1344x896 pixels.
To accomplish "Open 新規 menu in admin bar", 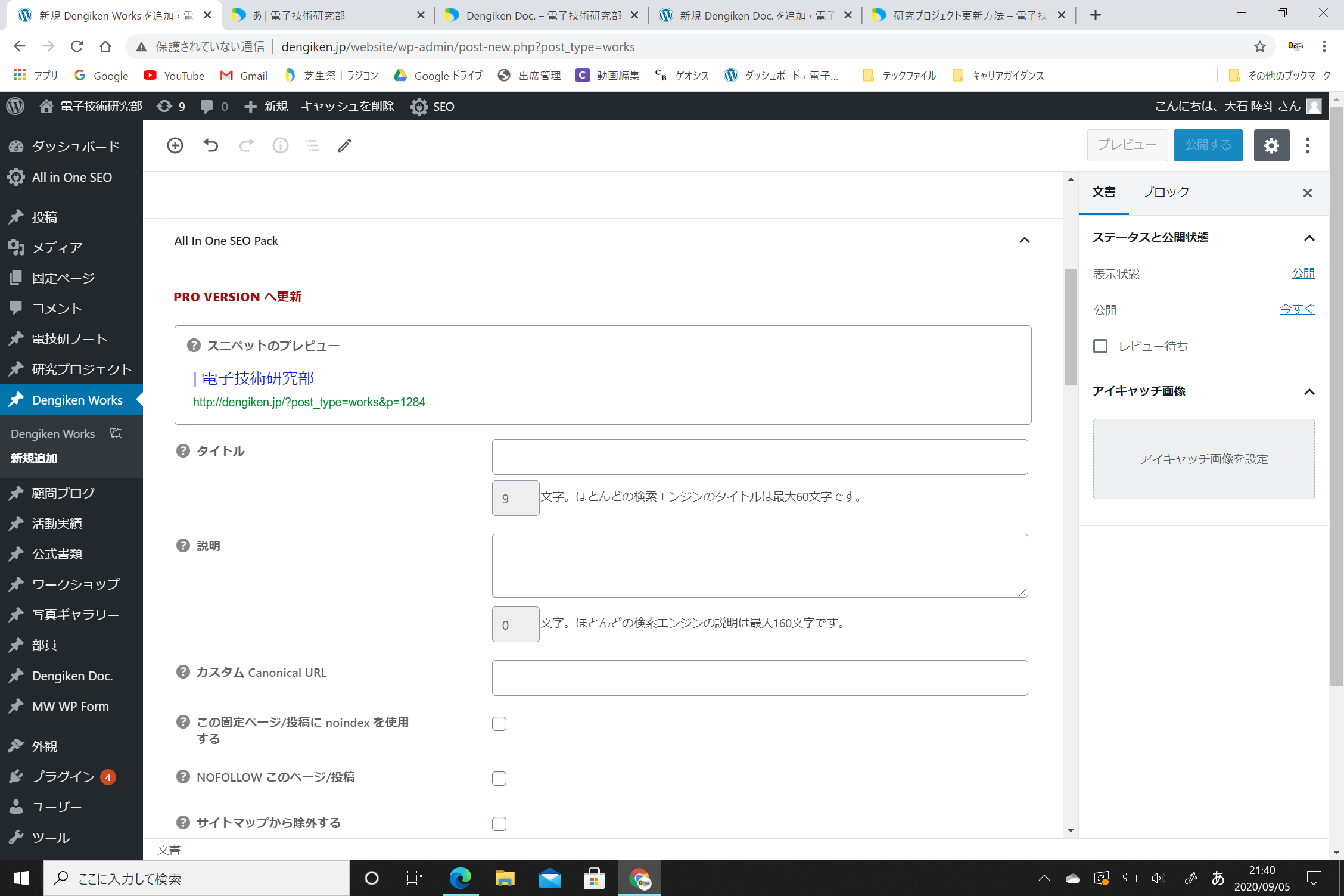I will [266, 107].
